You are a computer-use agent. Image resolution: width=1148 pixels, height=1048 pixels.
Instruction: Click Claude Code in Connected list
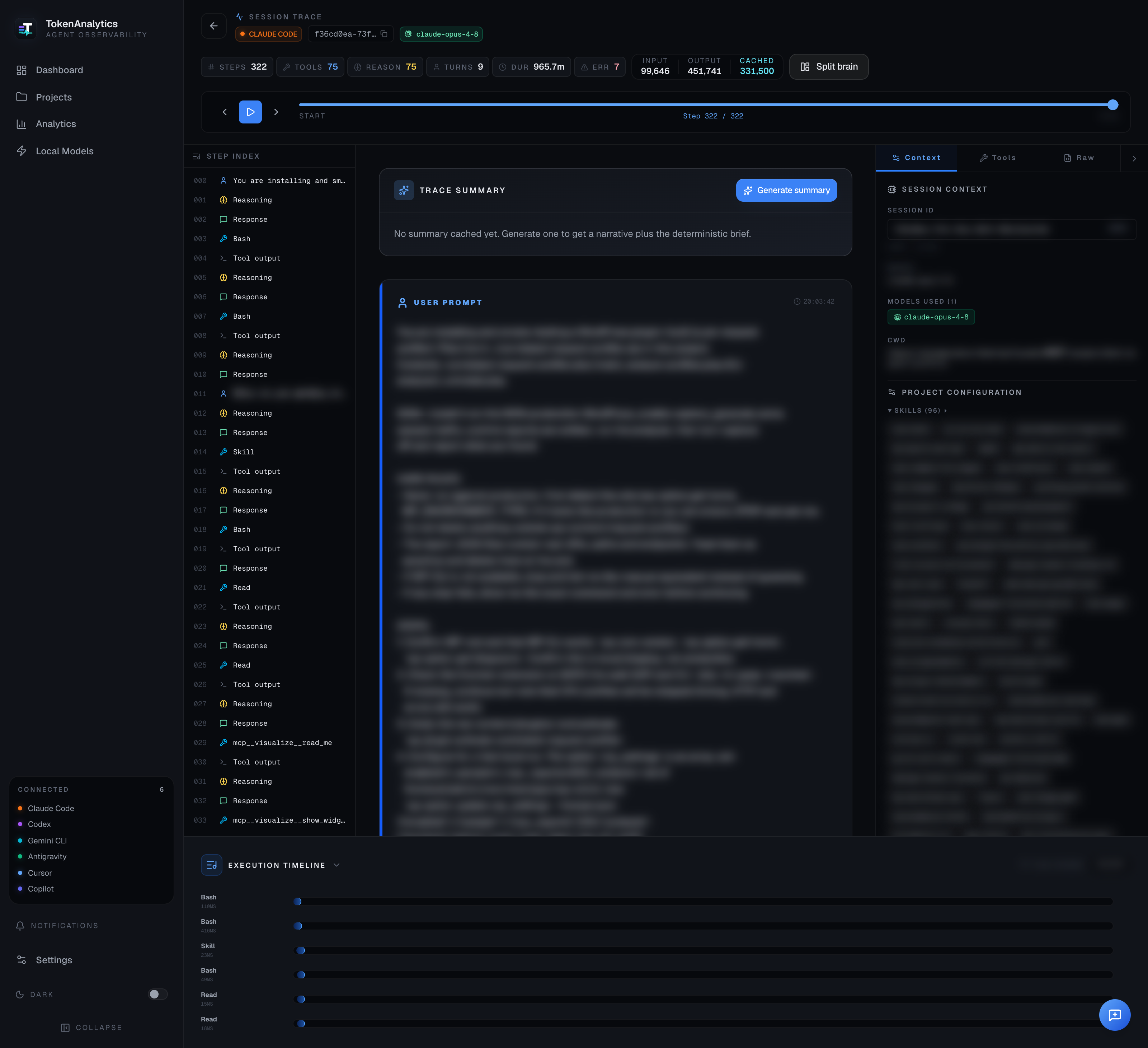(46, 808)
